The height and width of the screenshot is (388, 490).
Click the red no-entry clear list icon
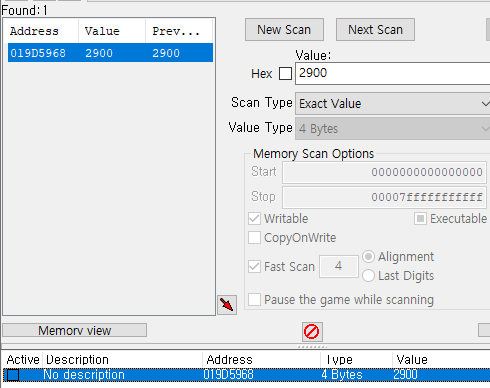312,332
